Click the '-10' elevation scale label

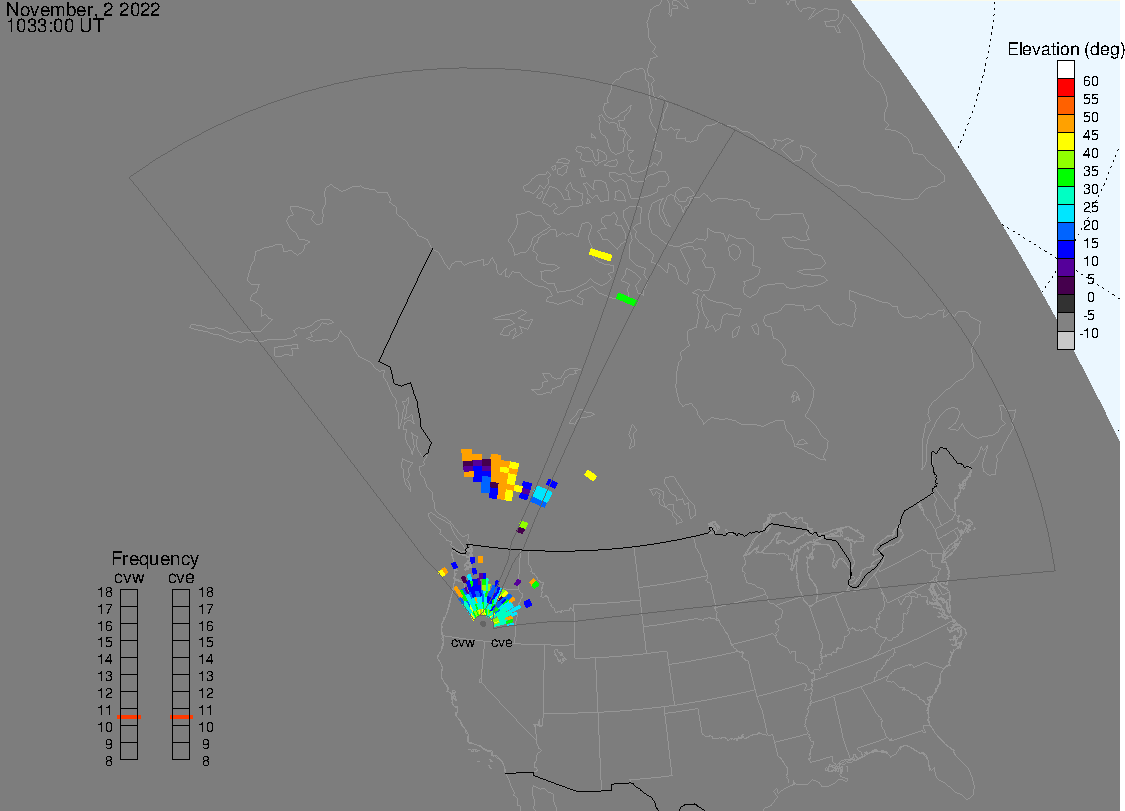[1089, 333]
